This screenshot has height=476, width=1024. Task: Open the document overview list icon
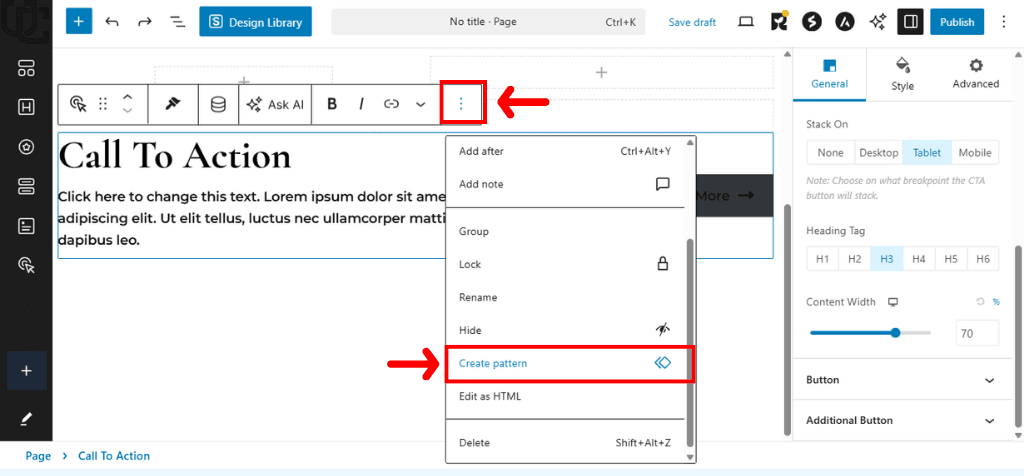[x=177, y=22]
